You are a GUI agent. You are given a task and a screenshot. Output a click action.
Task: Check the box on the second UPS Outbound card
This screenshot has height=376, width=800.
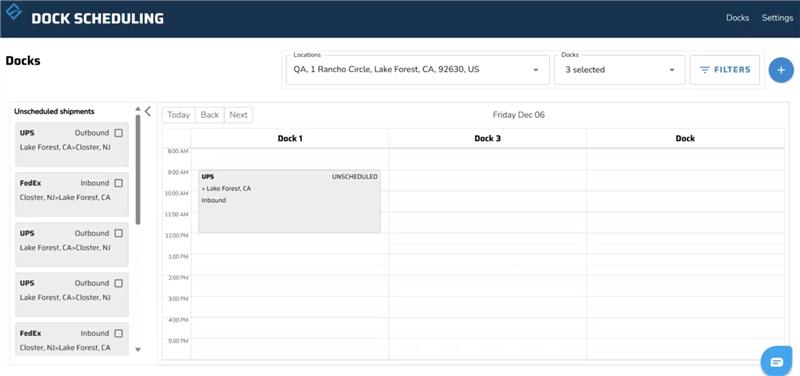click(x=118, y=233)
